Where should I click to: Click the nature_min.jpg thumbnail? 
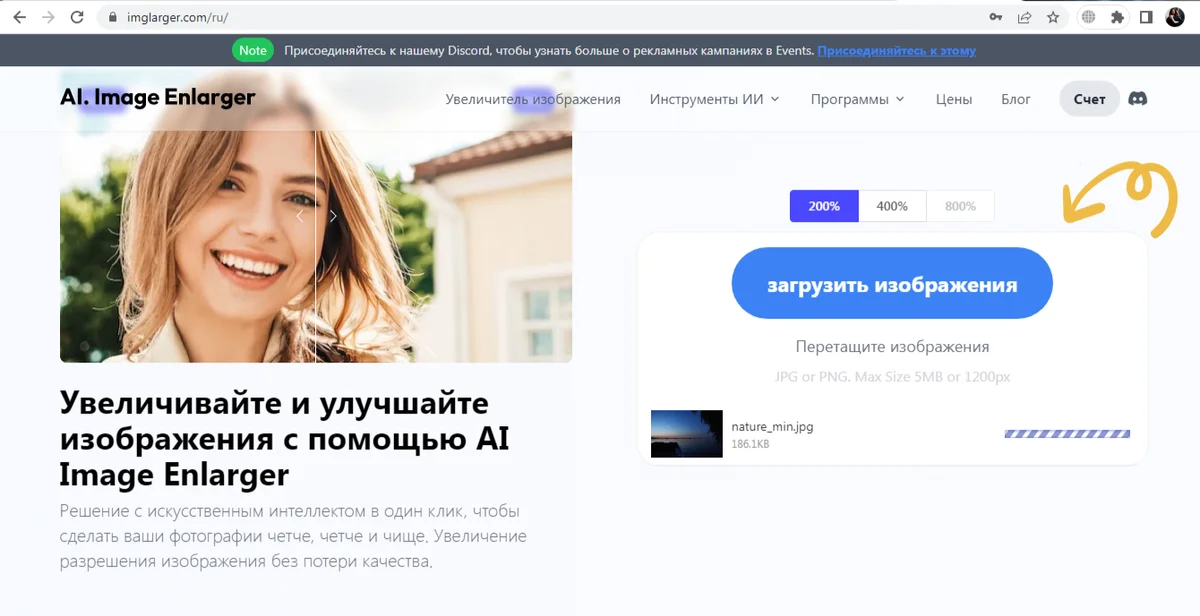tap(686, 433)
